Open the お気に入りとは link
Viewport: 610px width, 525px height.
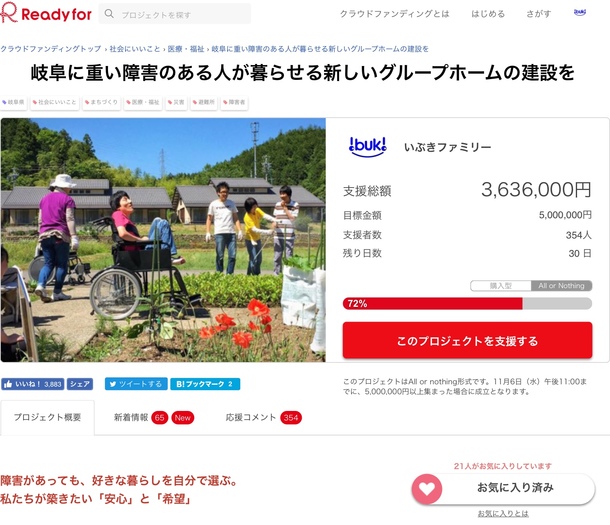pos(503,513)
